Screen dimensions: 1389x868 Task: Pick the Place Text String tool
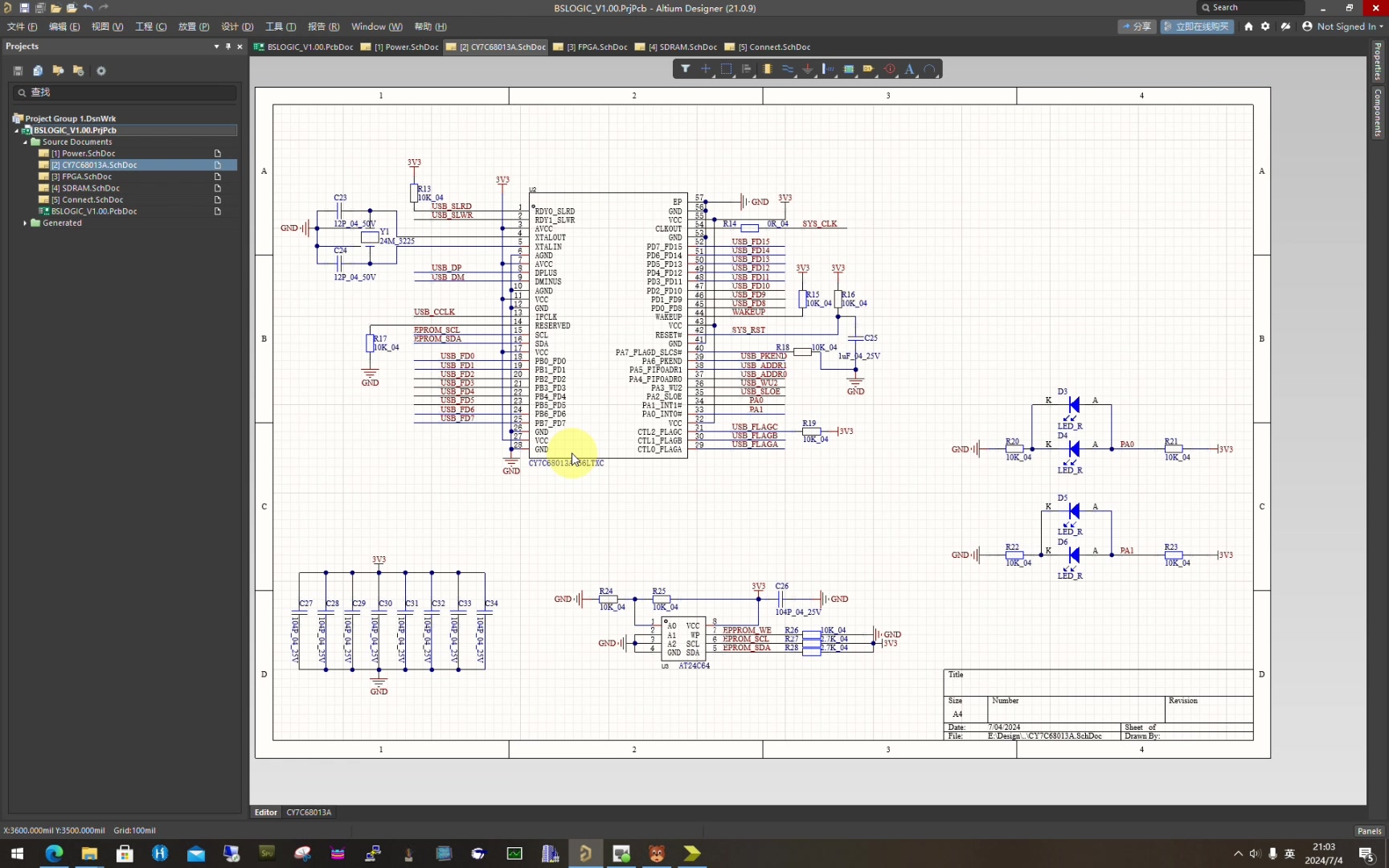point(909,69)
